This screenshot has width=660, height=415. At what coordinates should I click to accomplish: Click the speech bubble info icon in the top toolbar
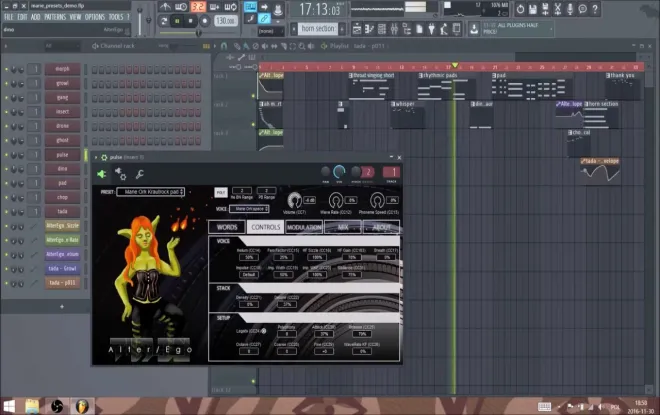coord(582,9)
